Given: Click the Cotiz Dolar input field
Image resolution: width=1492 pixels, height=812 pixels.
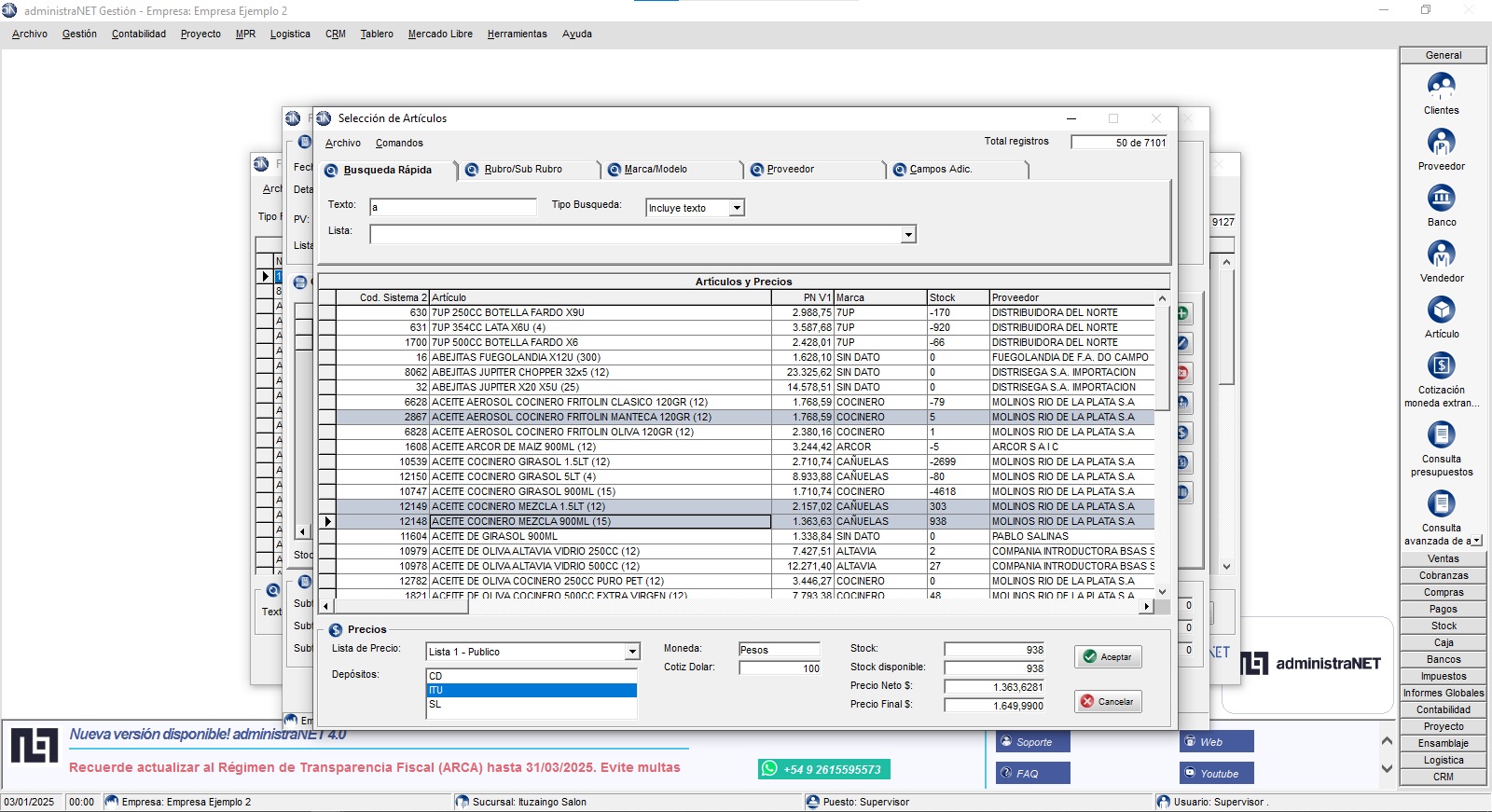Looking at the screenshot, I should (780, 668).
